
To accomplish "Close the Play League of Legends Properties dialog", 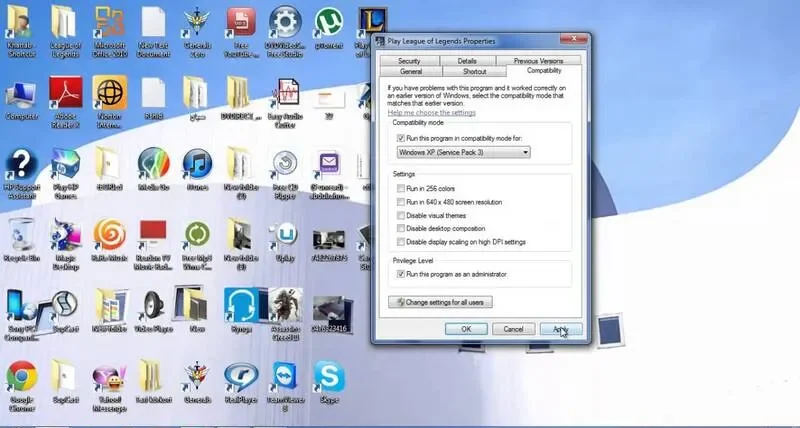I will (573, 39).
